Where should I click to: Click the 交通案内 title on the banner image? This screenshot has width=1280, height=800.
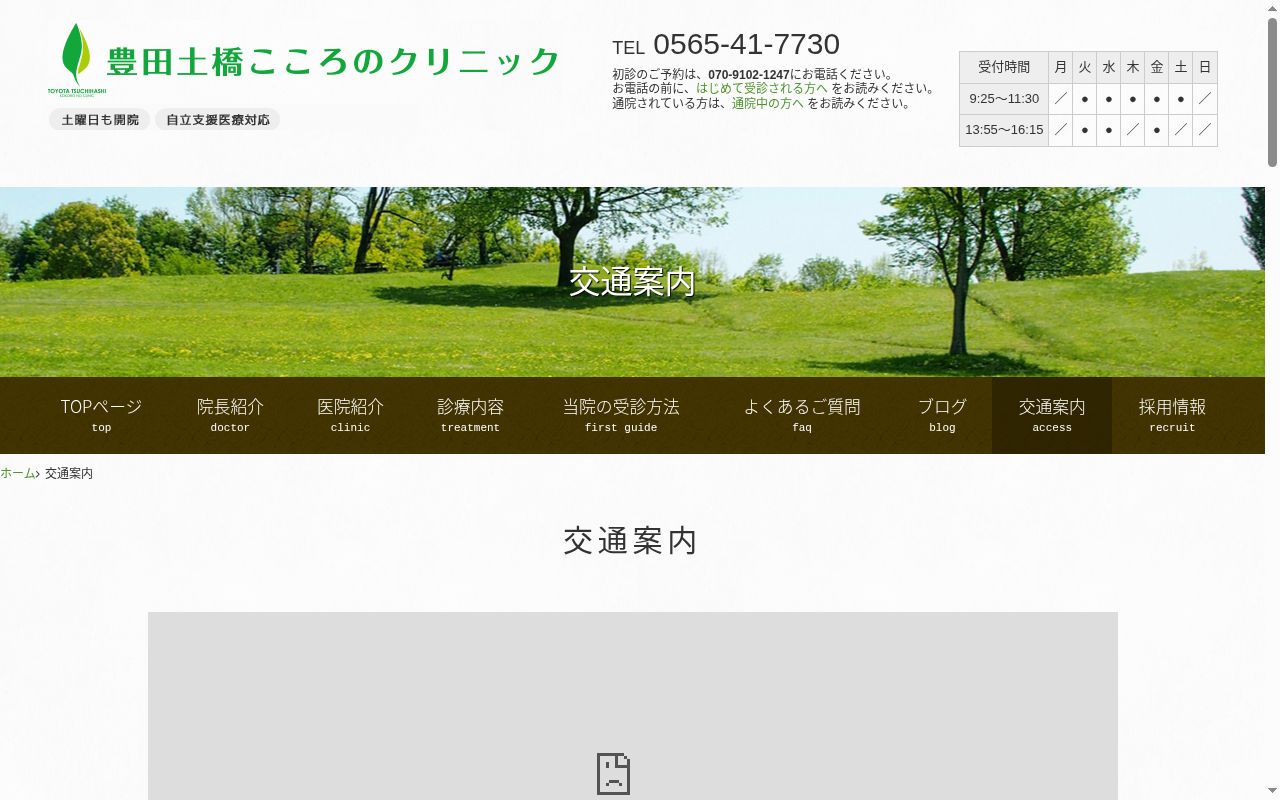tap(632, 281)
